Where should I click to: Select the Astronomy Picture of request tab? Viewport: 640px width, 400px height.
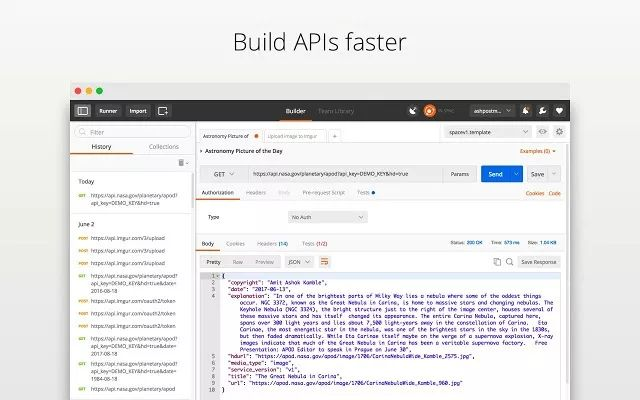tap(231, 136)
